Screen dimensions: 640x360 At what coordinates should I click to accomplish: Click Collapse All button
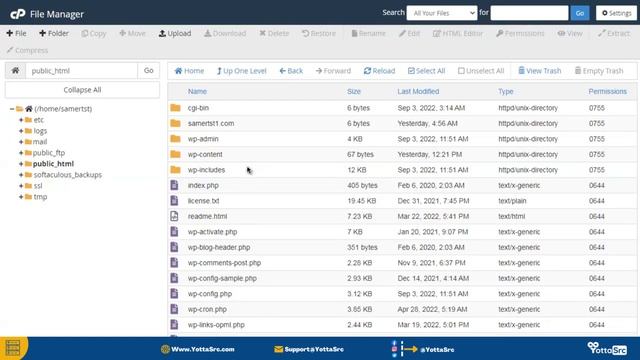(x=82, y=90)
